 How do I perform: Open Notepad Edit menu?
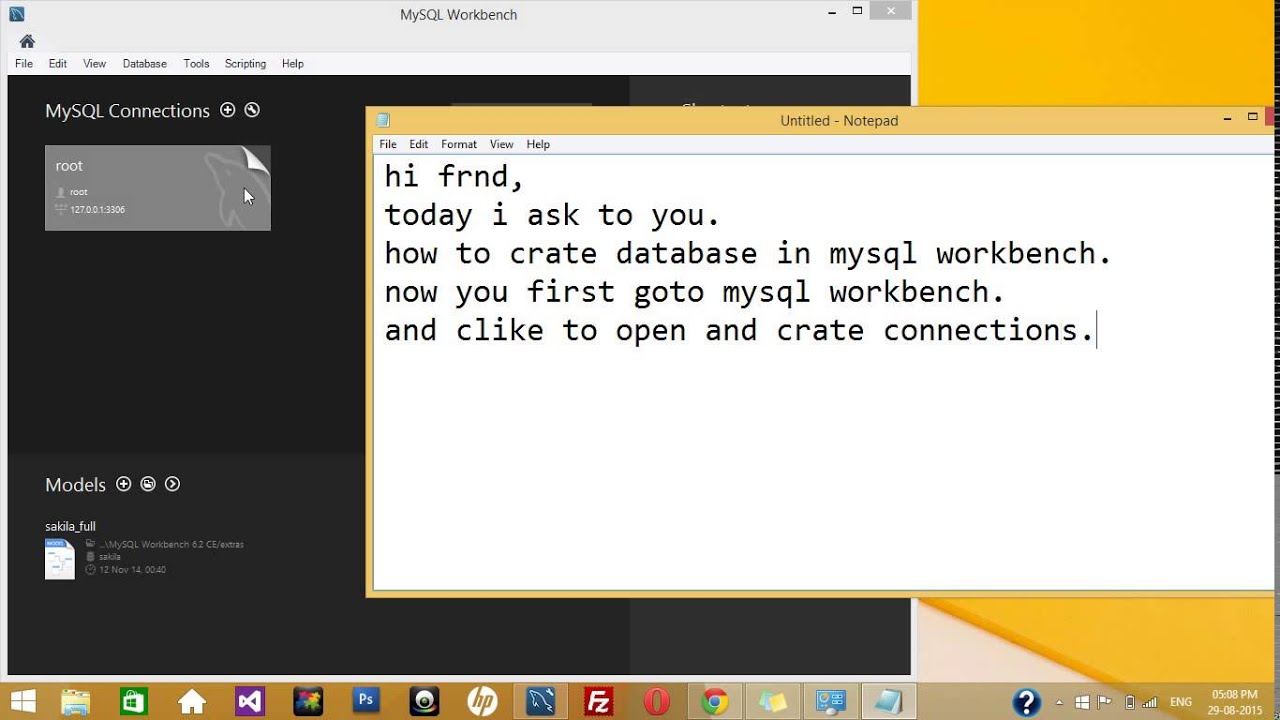pyautogui.click(x=419, y=144)
